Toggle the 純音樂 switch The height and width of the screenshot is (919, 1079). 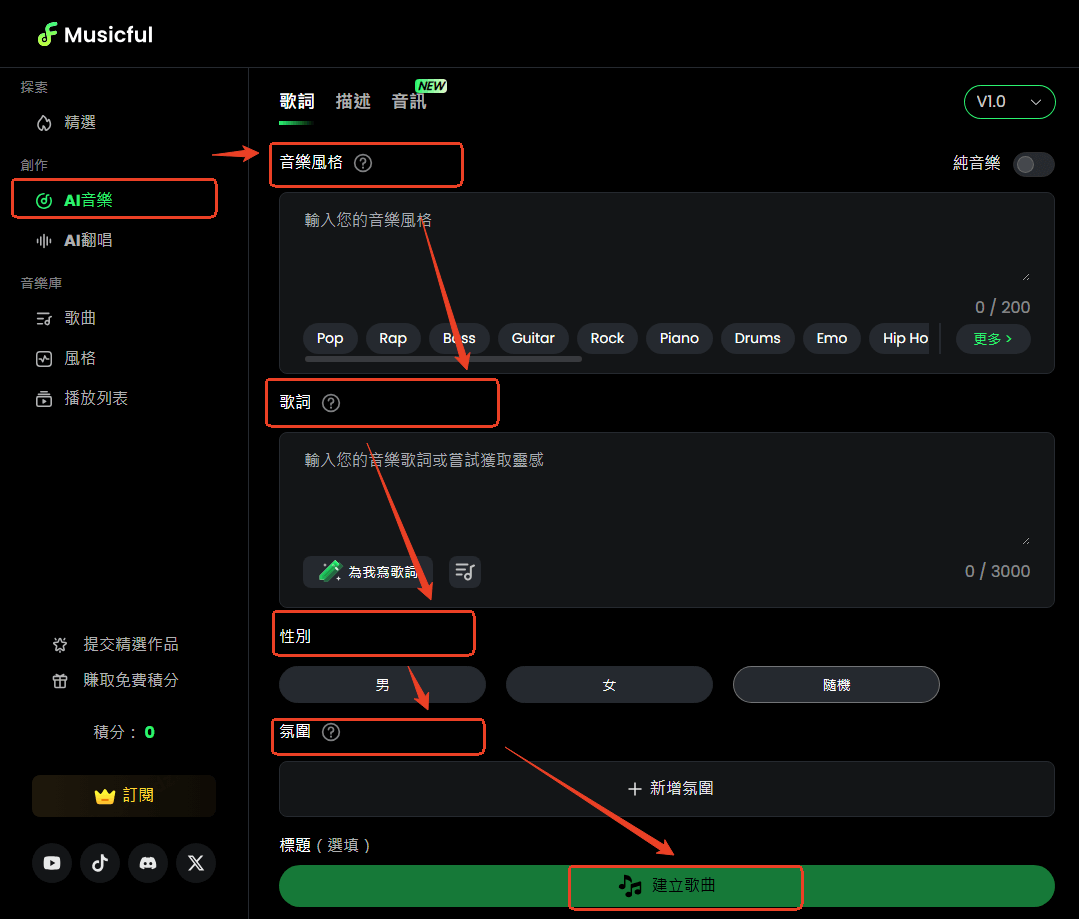[1033, 164]
